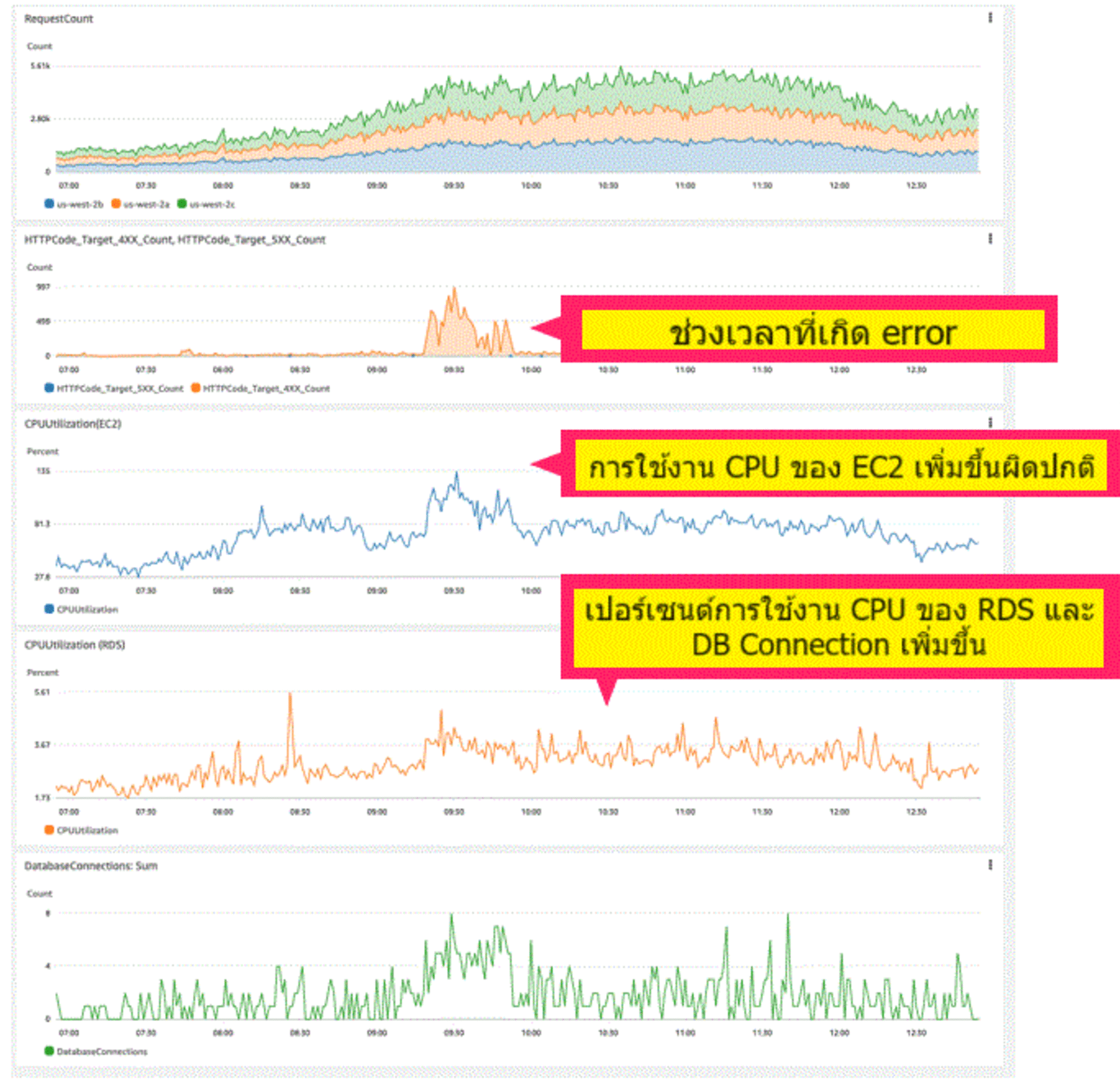The height and width of the screenshot is (1081, 1120).
Task: Click the CPUUtilization (RDS) widget title
Action: [x=74, y=644]
